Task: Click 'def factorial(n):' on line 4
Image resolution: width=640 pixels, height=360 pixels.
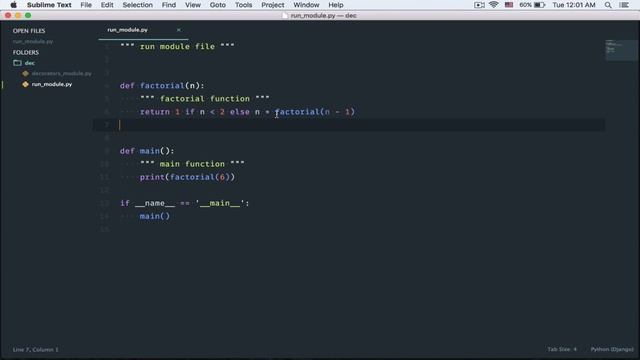Action: tap(162, 86)
